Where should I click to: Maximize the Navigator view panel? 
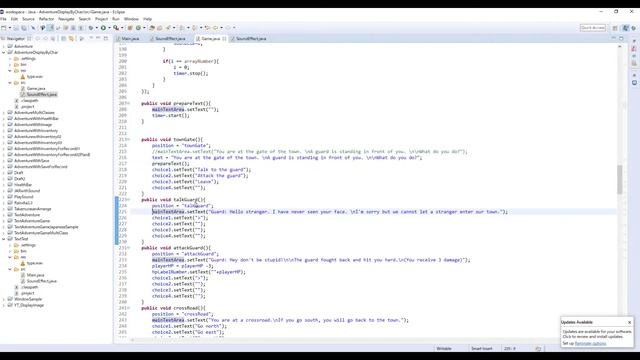point(106,38)
